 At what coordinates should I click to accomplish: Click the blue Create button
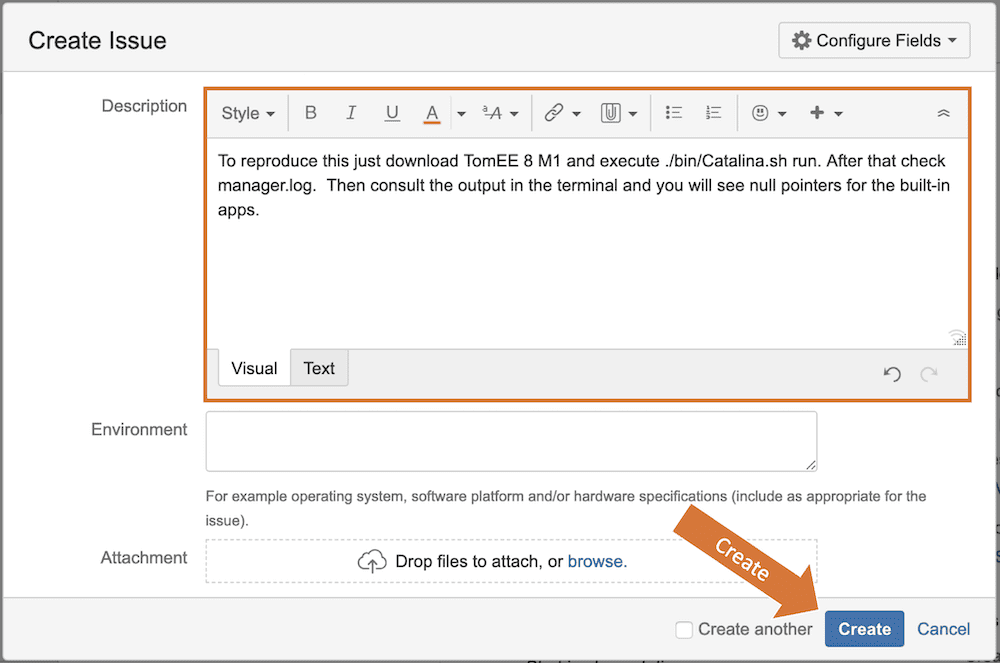pos(864,629)
